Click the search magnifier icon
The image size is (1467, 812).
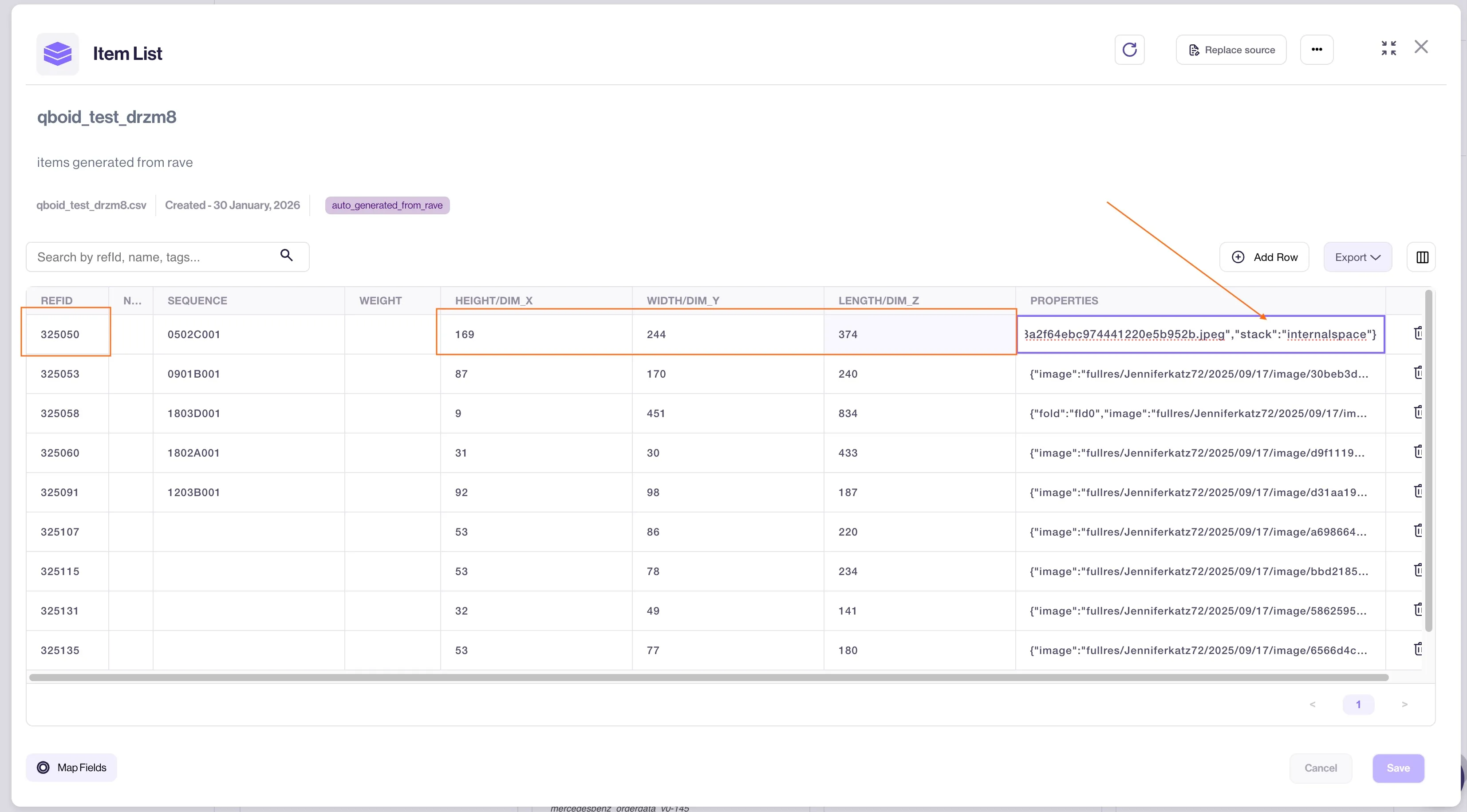287,255
